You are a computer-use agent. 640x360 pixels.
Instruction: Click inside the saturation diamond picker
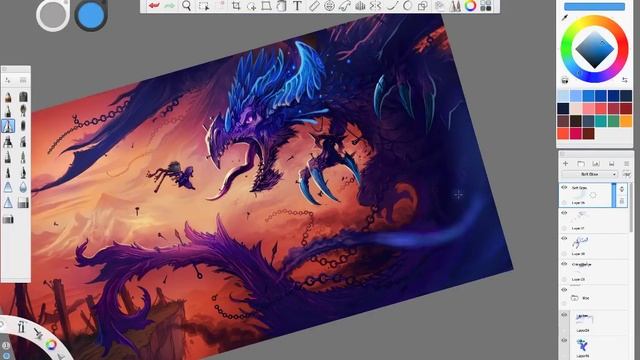594,49
